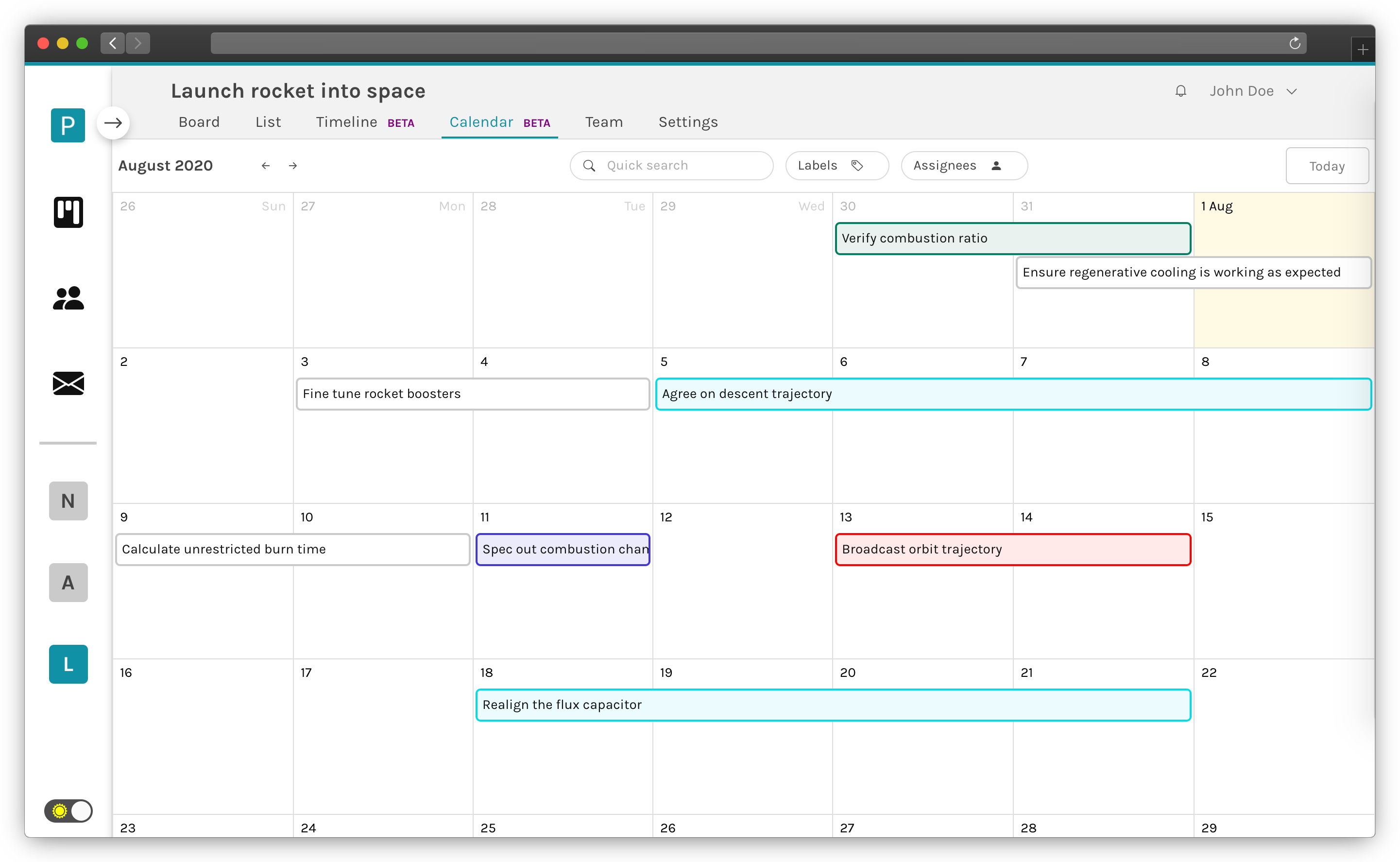This screenshot has width=1400, height=862.
Task: Open the Assignees filter dropdown
Action: (x=964, y=166)
